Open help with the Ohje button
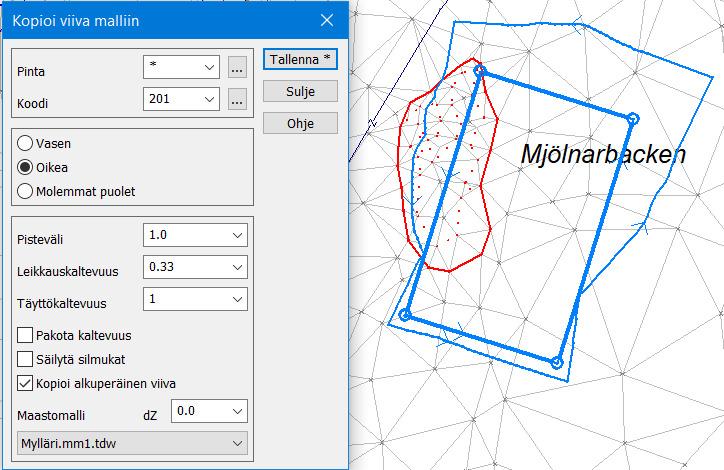This screenshot has width=724, height=470. (300, 123)
